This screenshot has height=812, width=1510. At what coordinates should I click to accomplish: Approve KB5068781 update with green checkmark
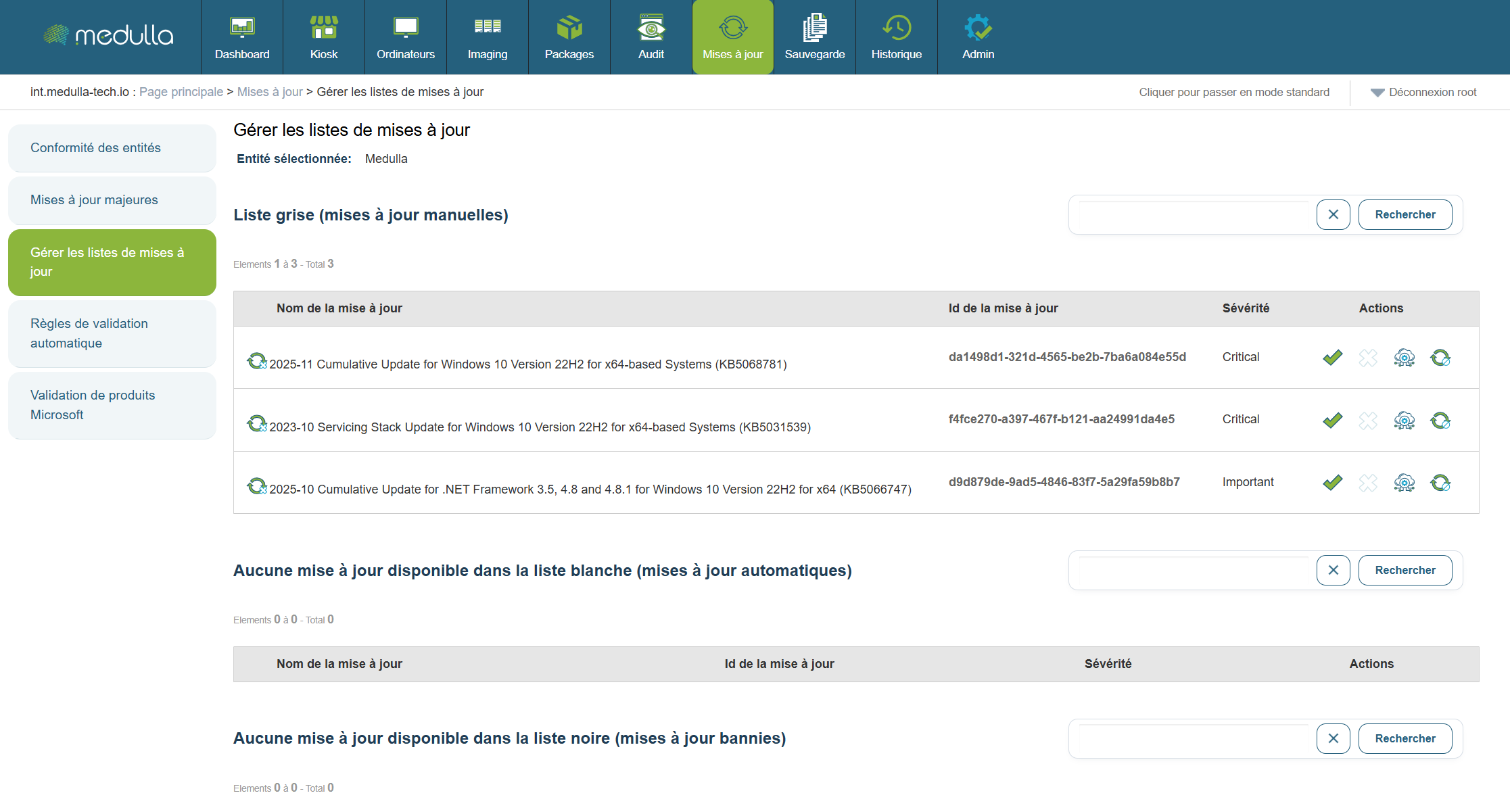(x=1332, y=358)
